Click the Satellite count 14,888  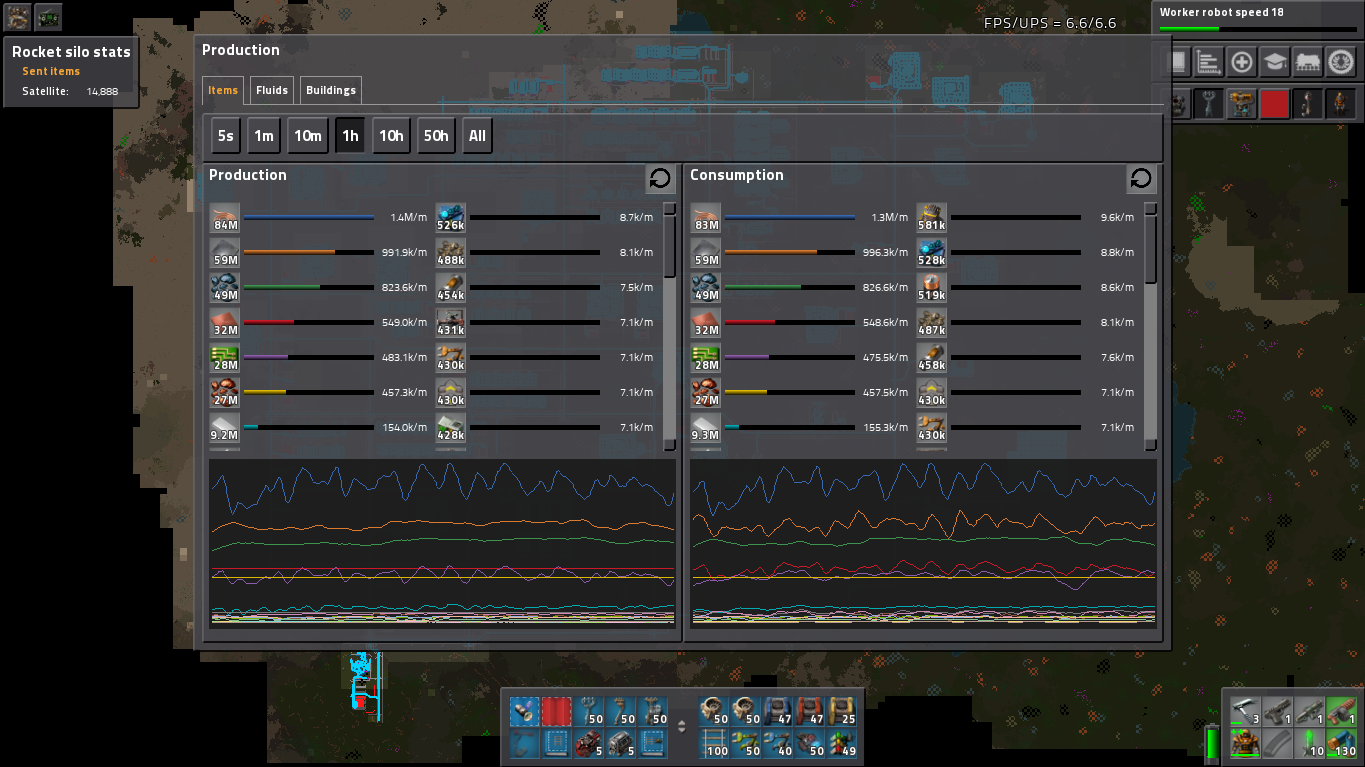pos(102,92)
